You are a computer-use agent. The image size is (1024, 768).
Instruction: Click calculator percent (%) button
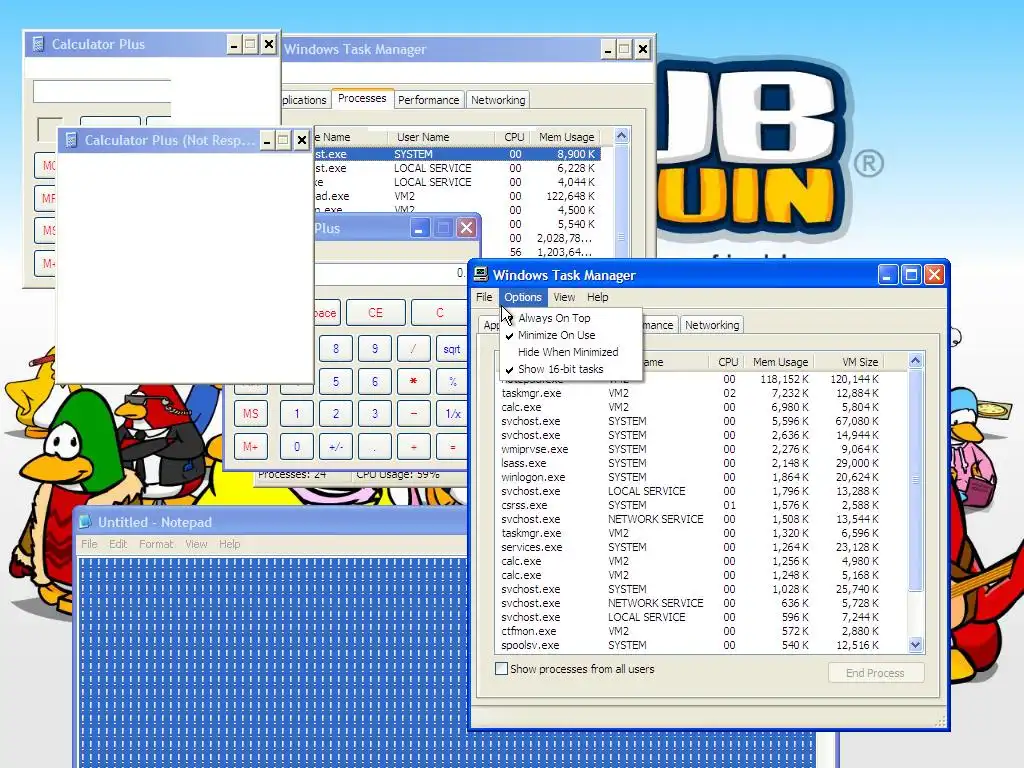(x=452, y=381)
